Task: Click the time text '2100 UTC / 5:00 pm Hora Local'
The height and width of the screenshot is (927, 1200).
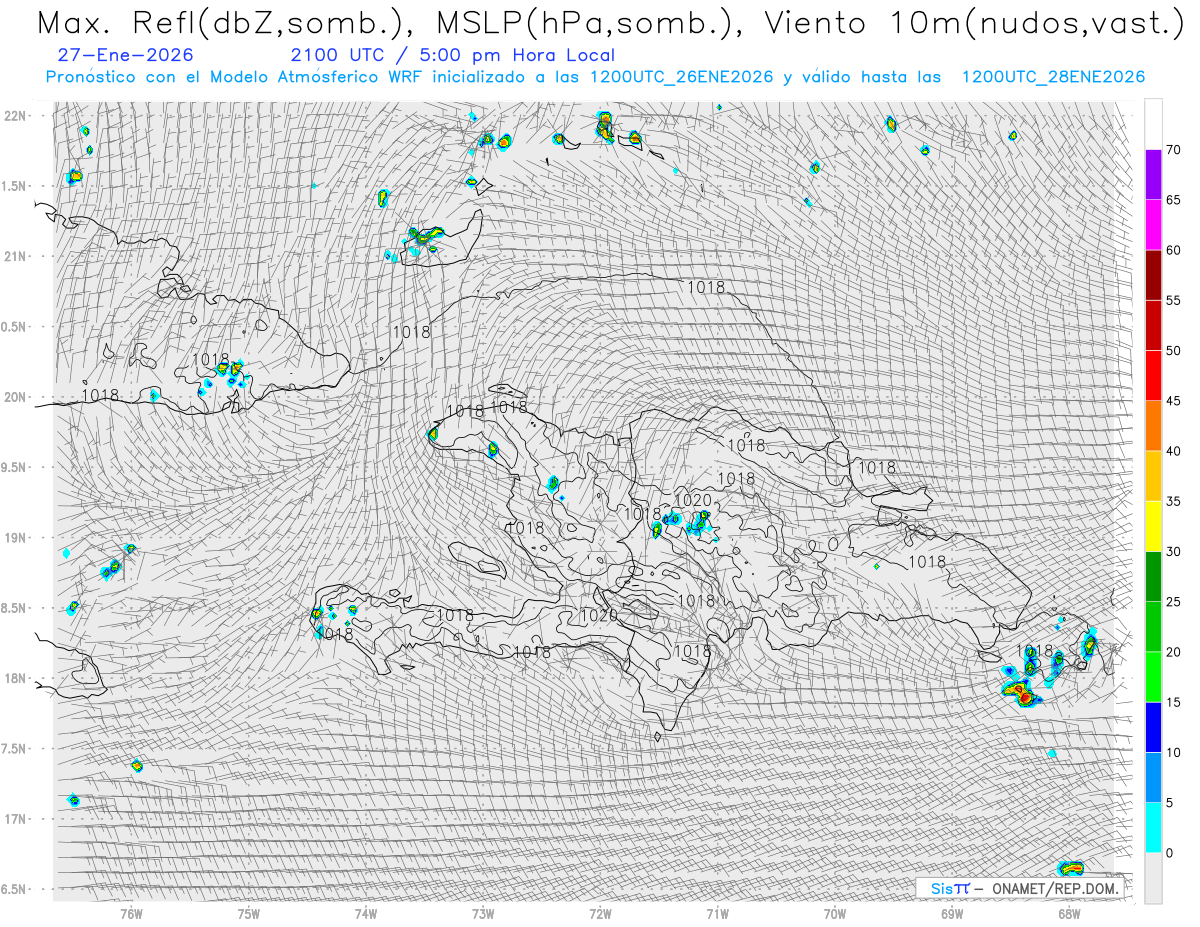Action: pyautogui.click(x=452, y=55)
